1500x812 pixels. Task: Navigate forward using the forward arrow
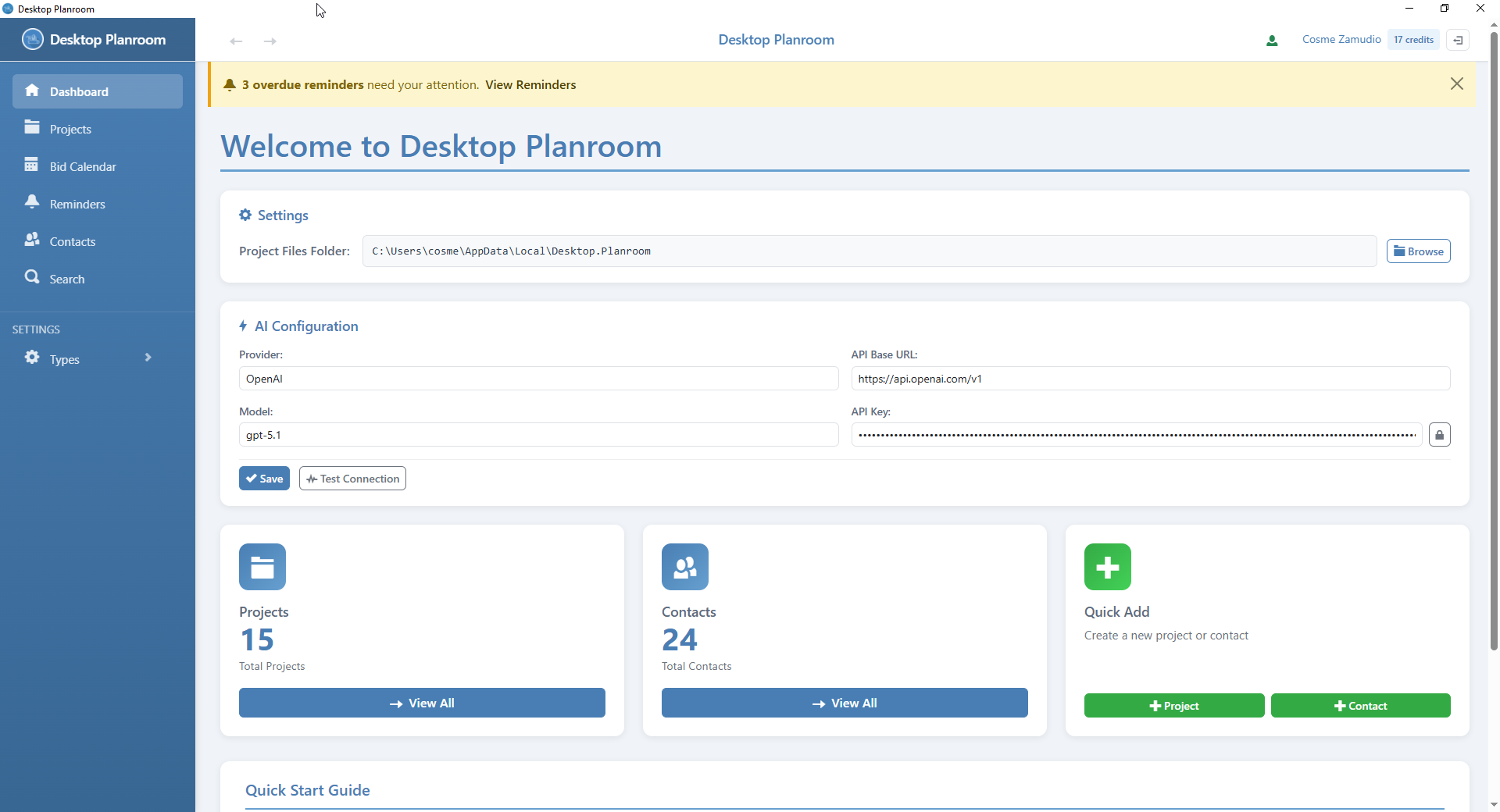coord(270,41)
